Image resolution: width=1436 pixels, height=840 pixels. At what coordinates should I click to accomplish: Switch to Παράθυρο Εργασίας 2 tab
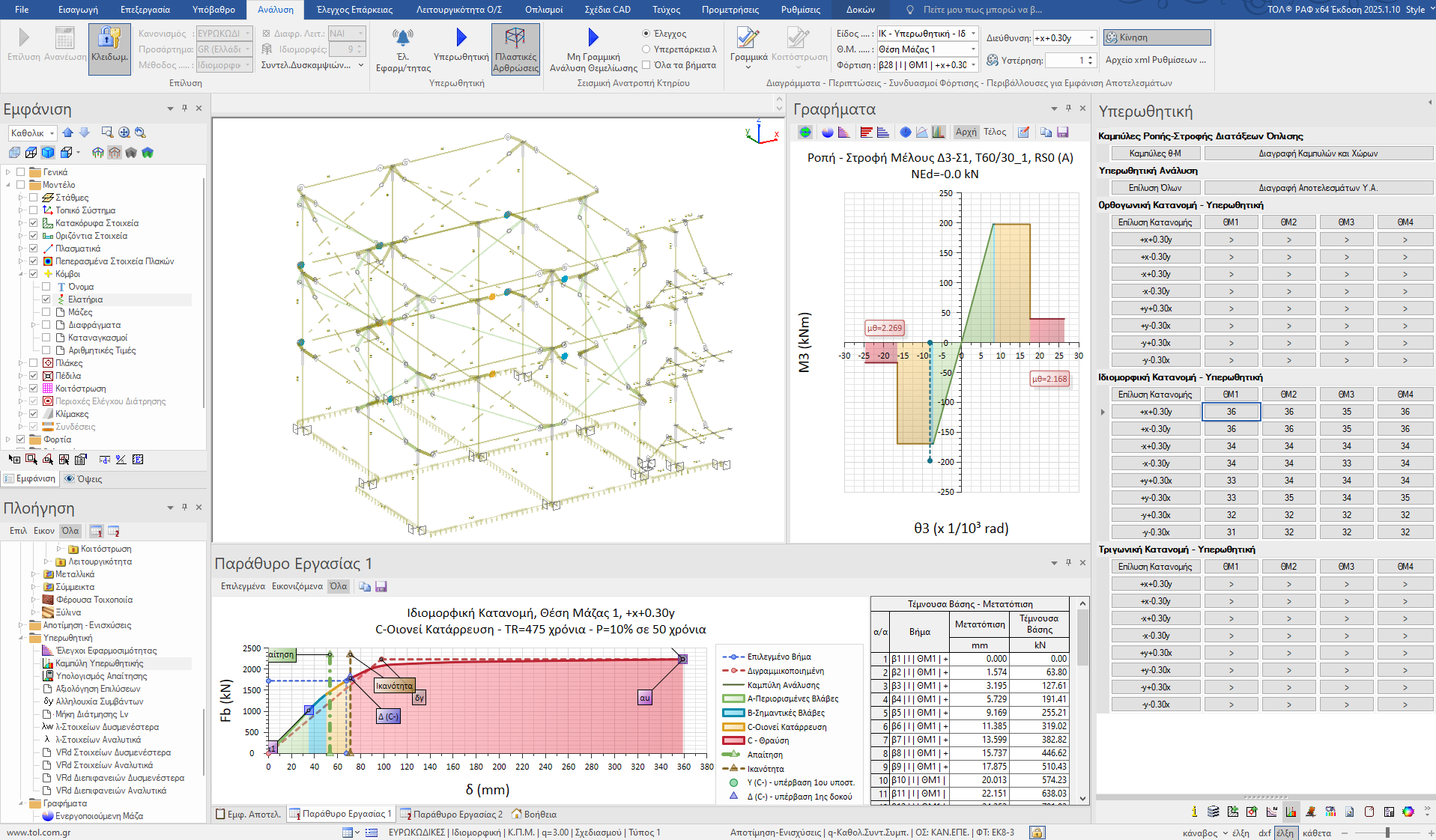click(x=451, y=814)
